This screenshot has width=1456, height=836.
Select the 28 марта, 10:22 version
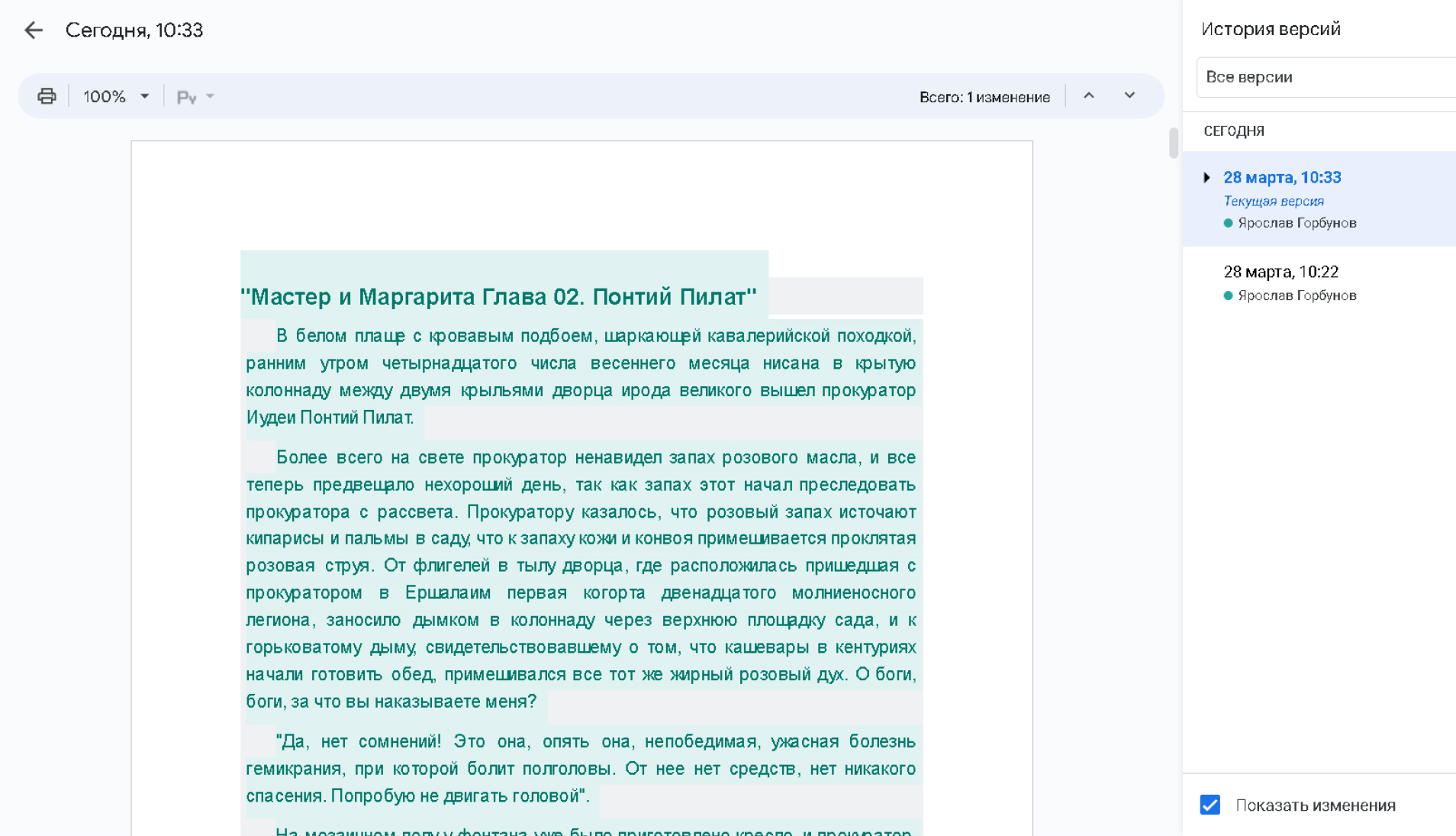click(1280, 272)
